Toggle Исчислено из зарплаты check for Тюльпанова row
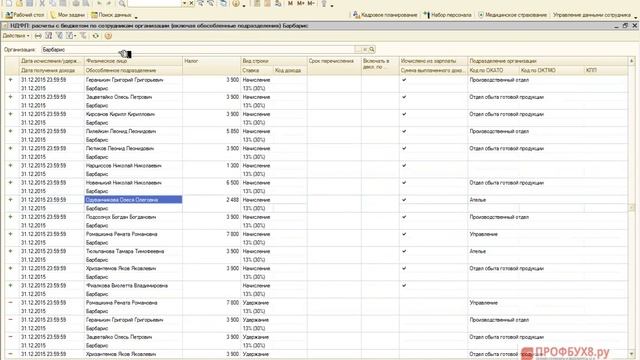Image resolution: width=640 pixels, height=360 pixels. point(404,251)
